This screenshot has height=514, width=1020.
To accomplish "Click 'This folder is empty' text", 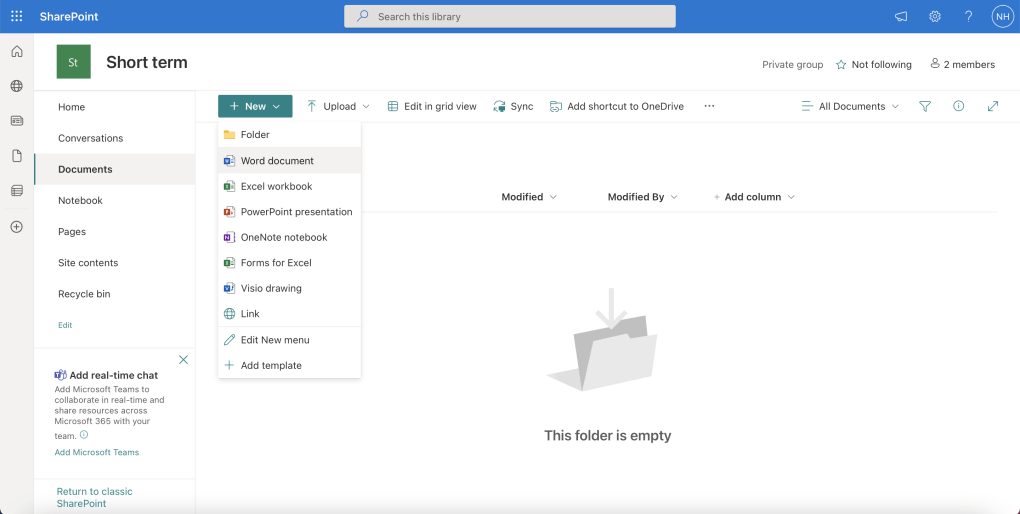I will tap(608, 435).
